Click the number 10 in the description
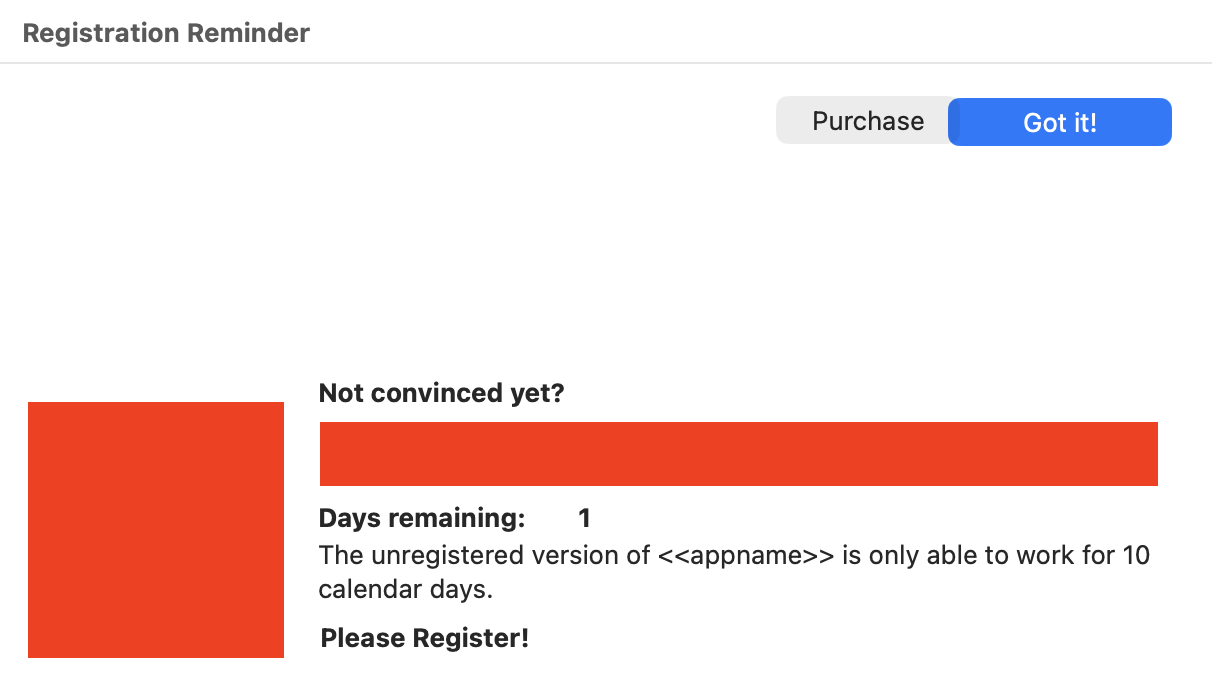 tap(1136, 554)
